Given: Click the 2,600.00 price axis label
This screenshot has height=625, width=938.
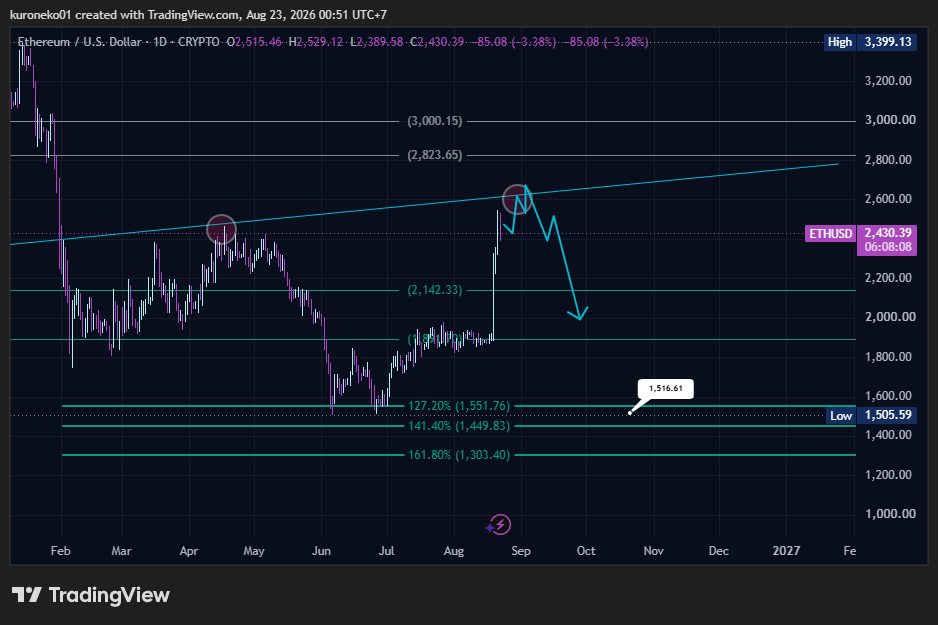Looking at the screenshot, I should tap(888, 199).
